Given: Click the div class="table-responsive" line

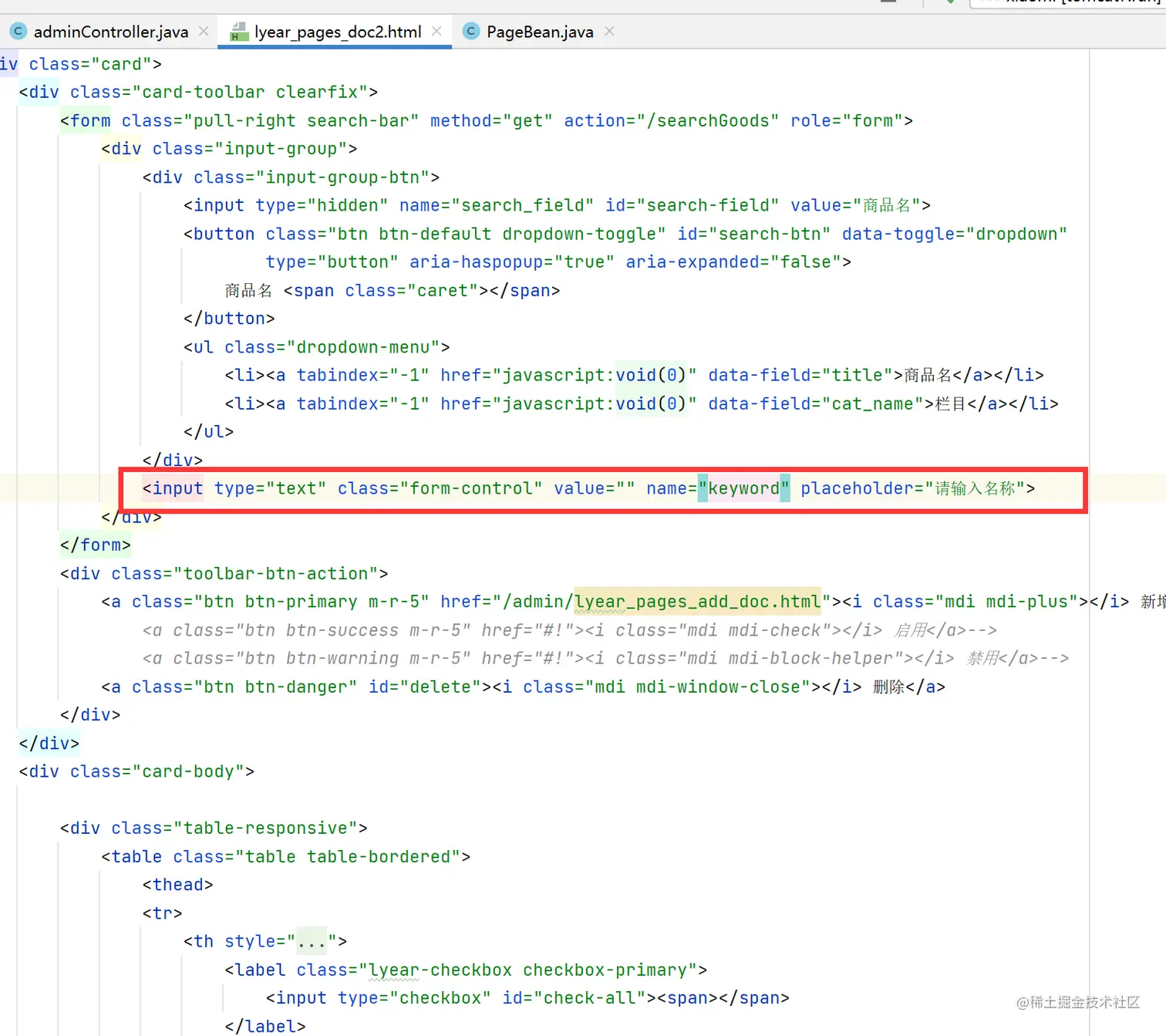Looking at the screenshot, I should click(x=214, y=828).
